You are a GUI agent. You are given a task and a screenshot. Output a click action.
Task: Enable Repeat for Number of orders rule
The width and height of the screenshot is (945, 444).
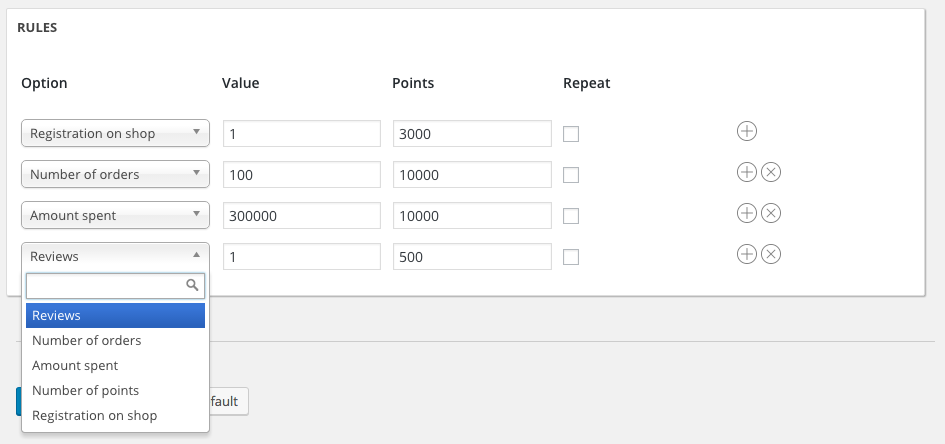pyautogui.click(x=571, y=175)
